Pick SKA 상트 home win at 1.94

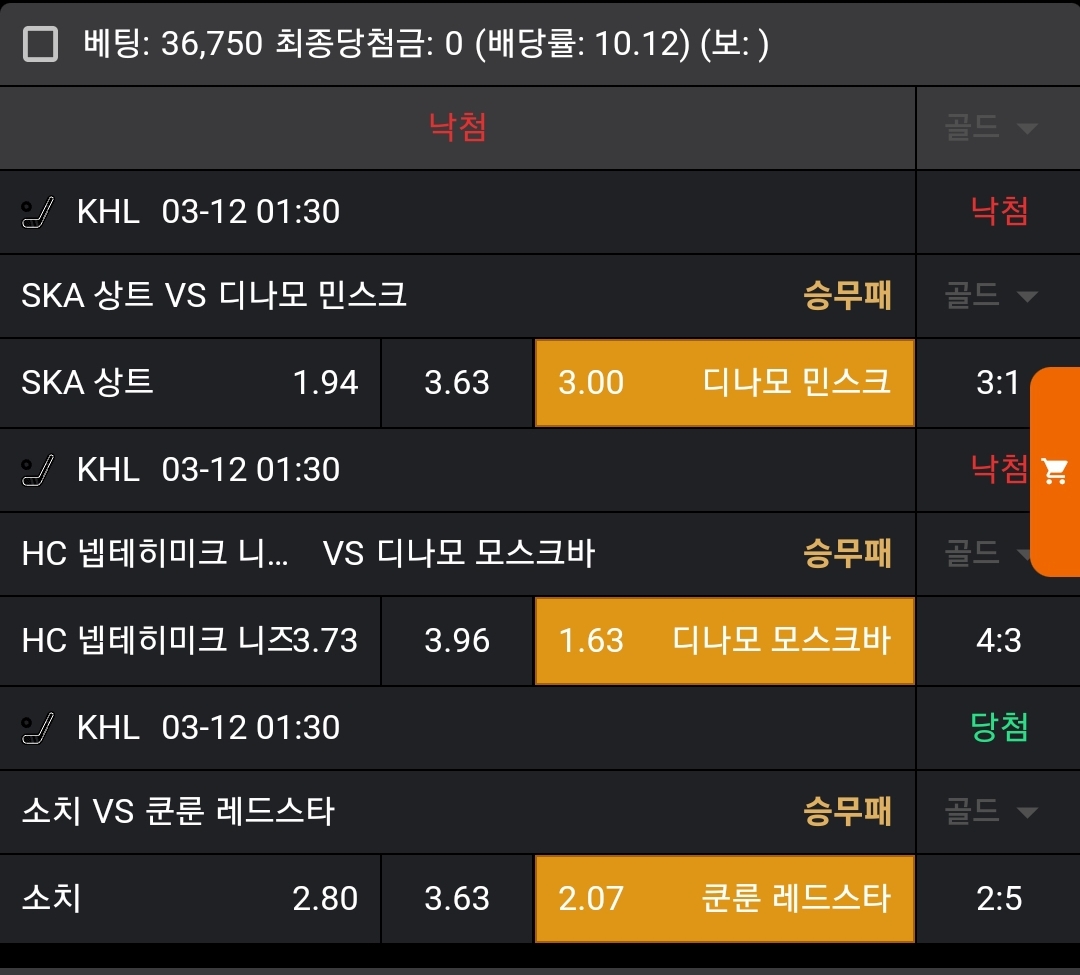coord(190,383)
